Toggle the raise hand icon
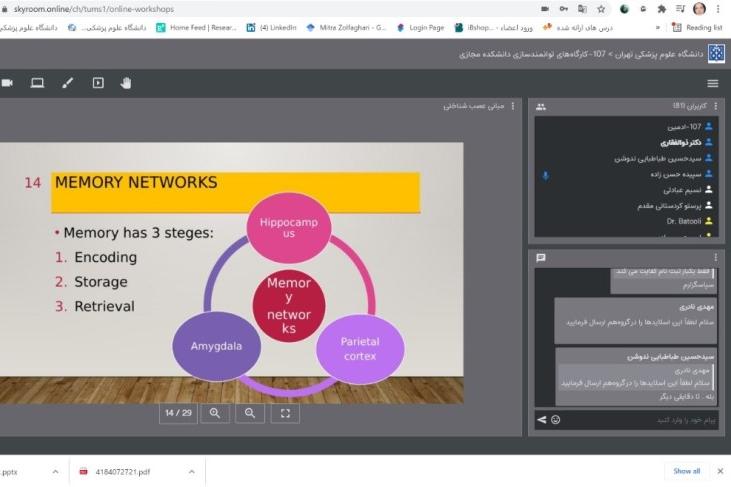 pyautogui.click(x=127, y=83)
